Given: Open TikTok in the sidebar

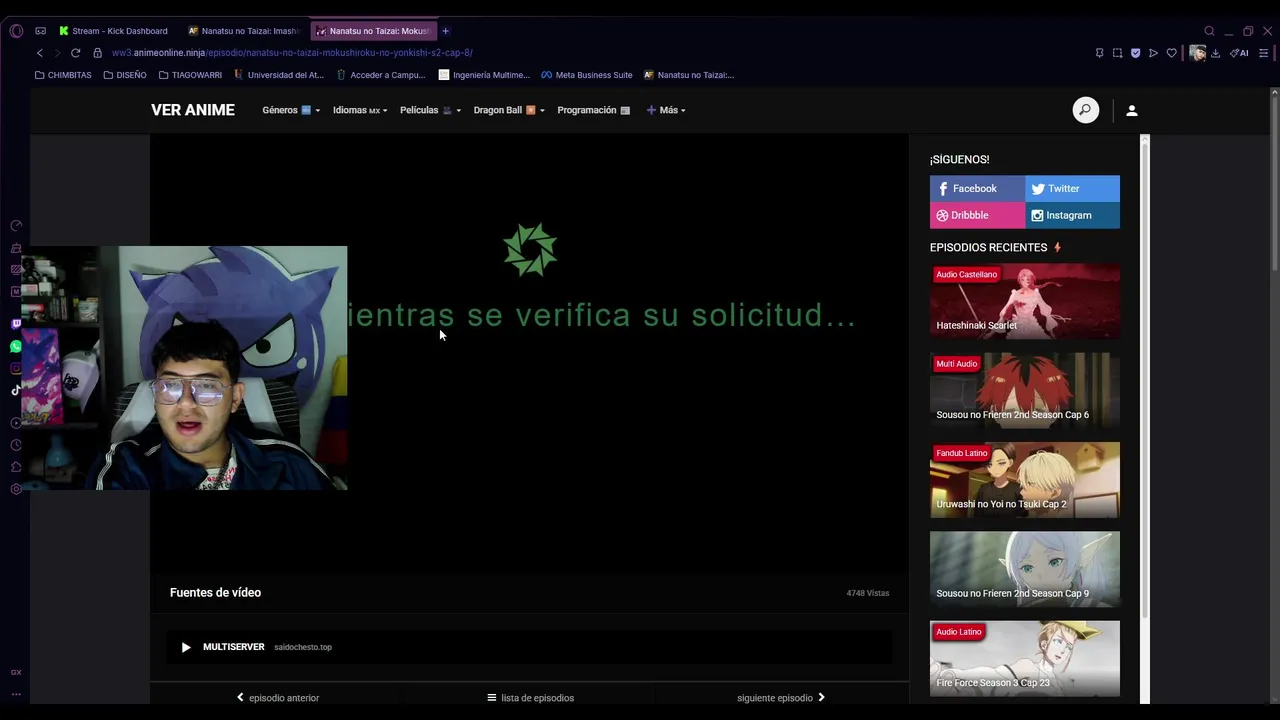Looking at the screenshot, I should click(x=16, y=391).
